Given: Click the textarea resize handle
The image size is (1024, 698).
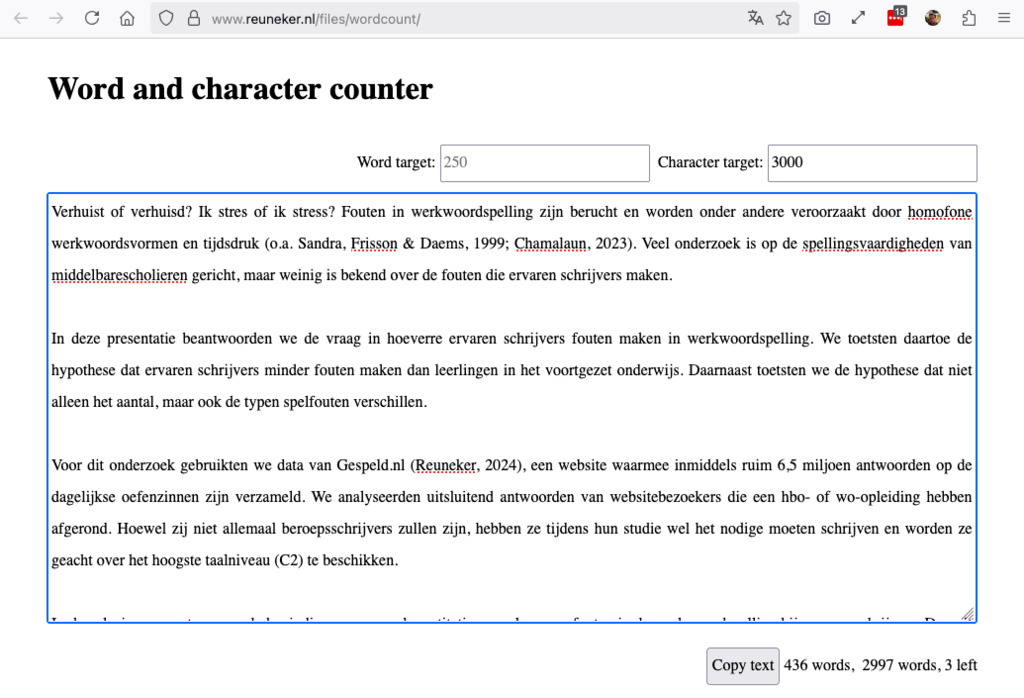Looking at the screenshot, I should pos(968,611).
